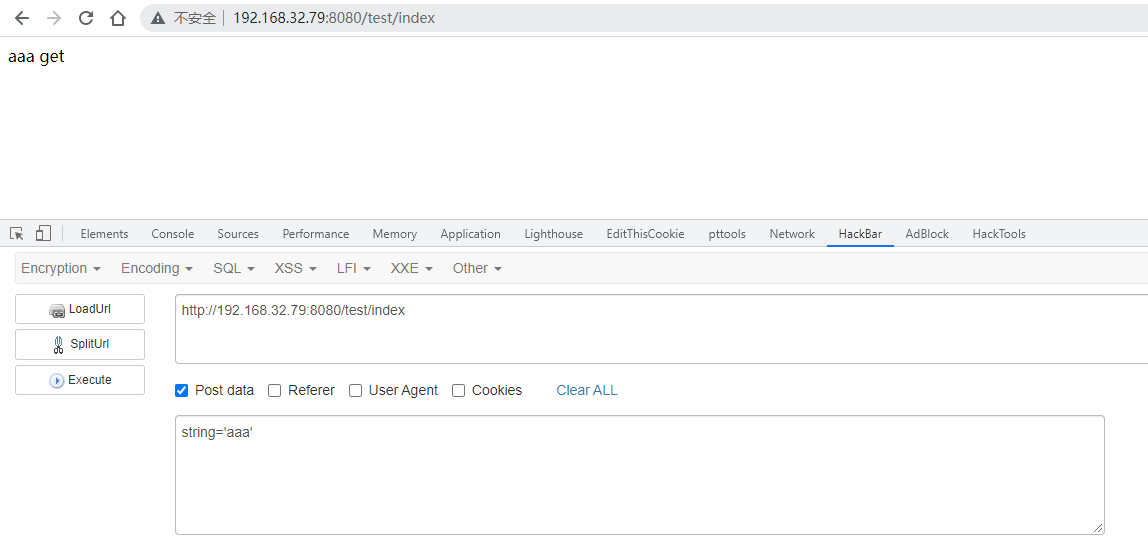Reload the page with the refresh icon

[x=86, y=18]
